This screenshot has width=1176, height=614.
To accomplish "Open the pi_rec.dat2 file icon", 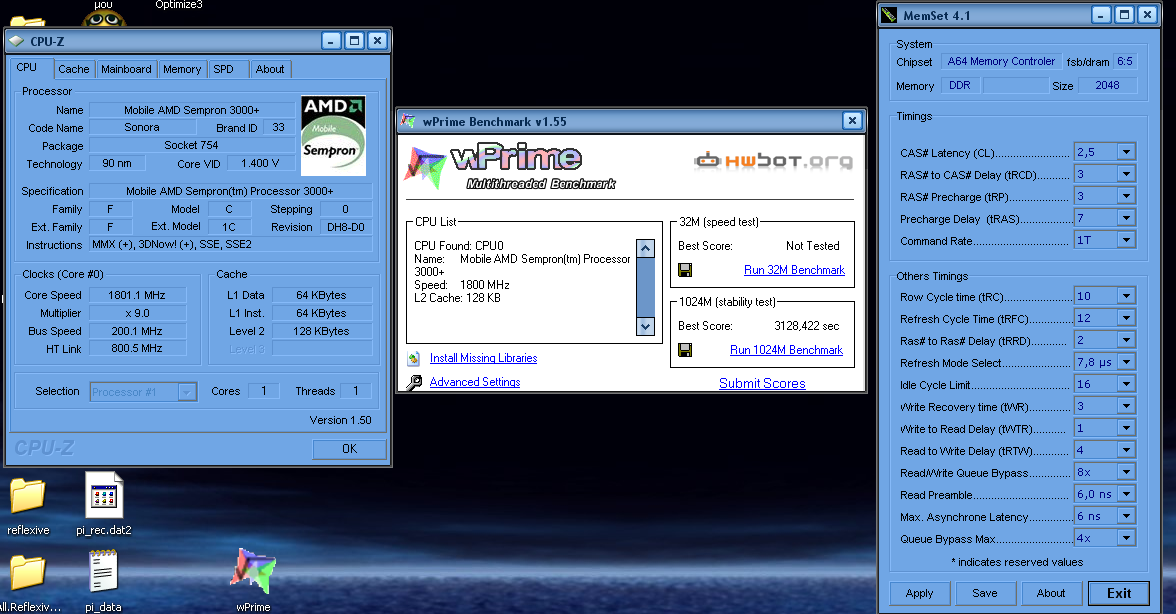I will (104, 496).
